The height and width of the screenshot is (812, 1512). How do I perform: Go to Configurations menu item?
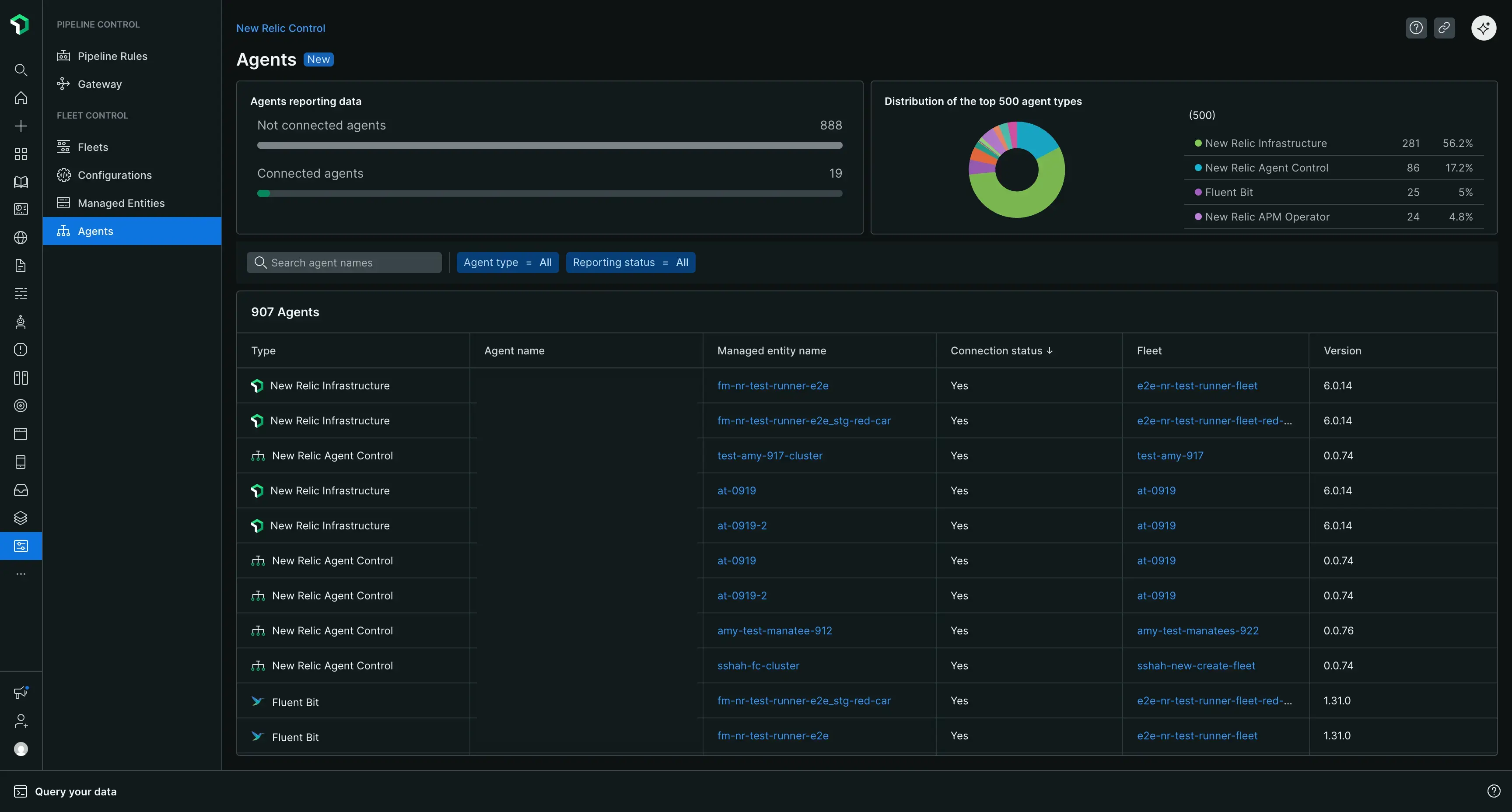(x=115, y=175)
